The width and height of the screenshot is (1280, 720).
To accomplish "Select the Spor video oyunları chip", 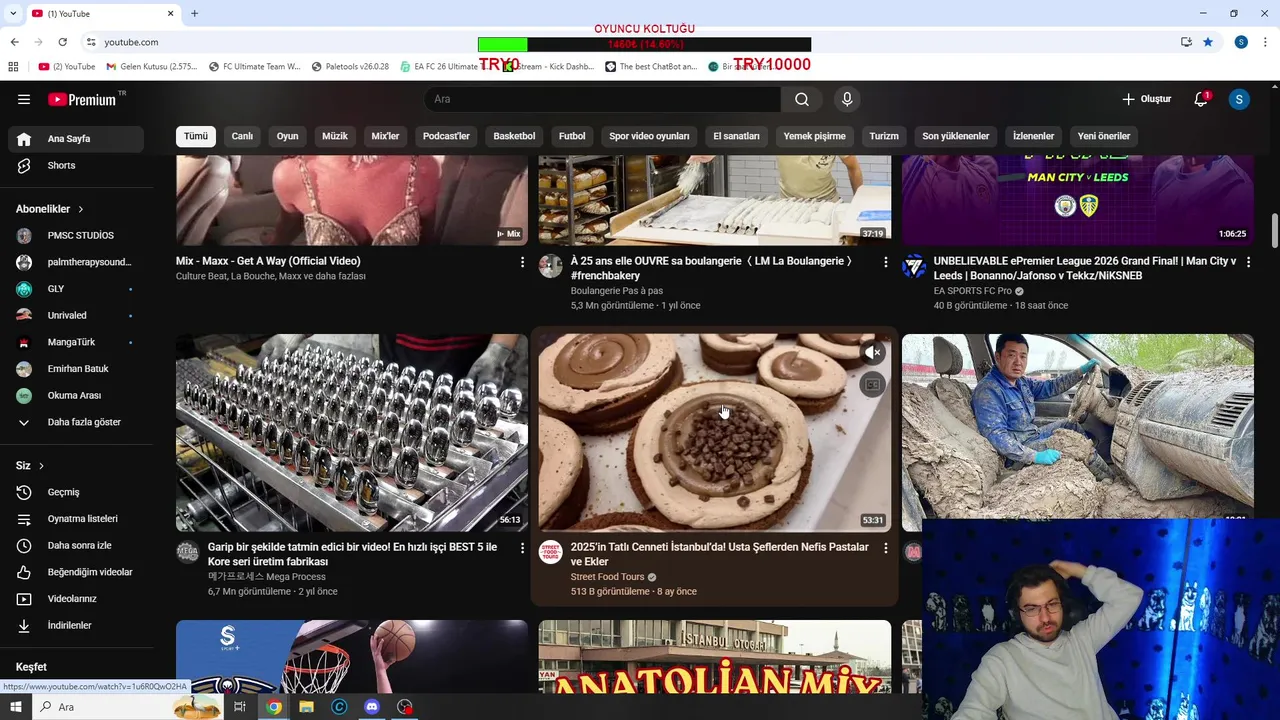I will coord(649,136).
